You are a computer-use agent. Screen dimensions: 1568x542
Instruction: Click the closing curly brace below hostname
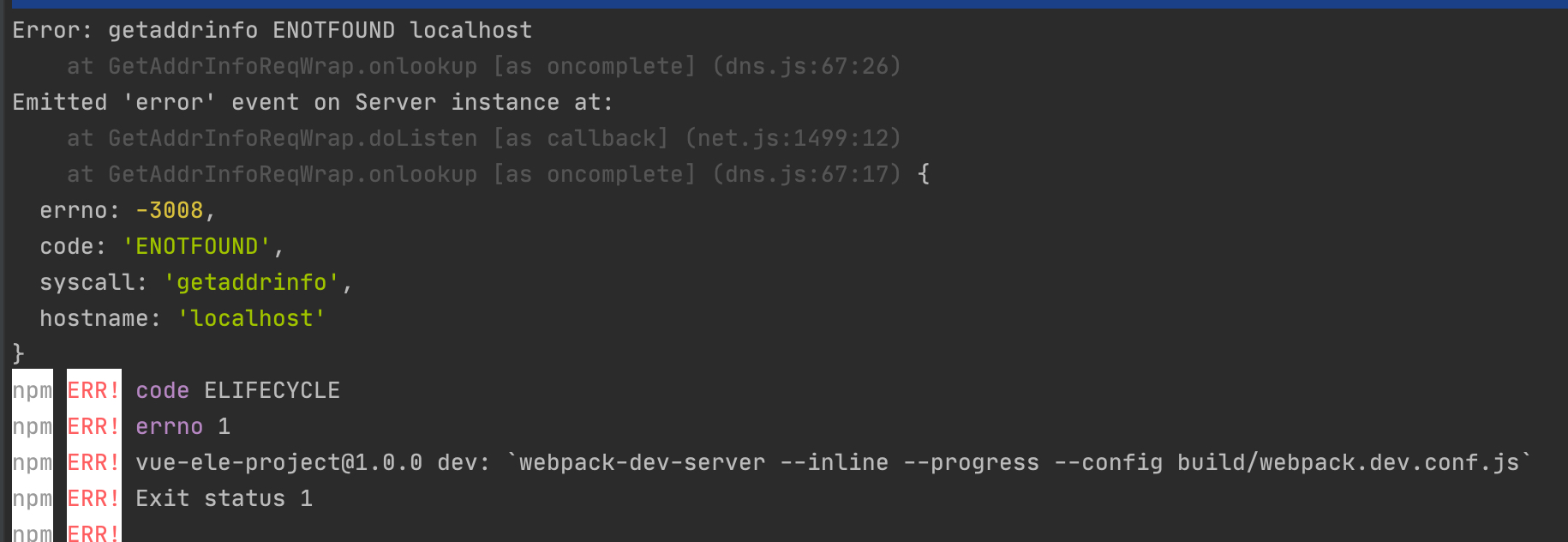19,353
